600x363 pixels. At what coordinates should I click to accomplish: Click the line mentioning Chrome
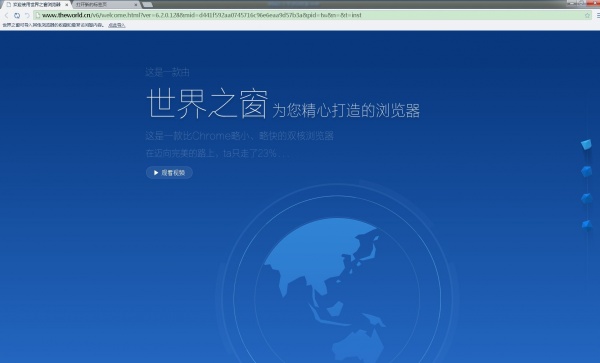tap(240, 136)
